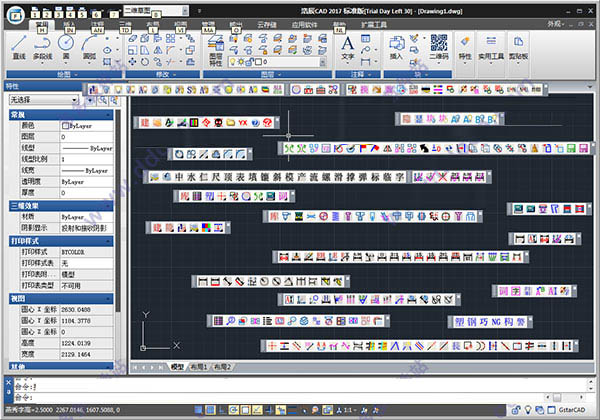This screenshot has height=420, width=600.
Task: Click the command line input field
Action: click(x=279, y=397)
